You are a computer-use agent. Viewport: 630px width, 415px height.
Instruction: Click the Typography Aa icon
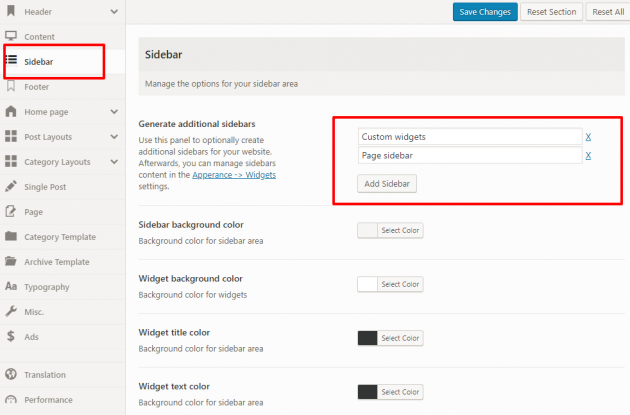(x=11, y=286)
